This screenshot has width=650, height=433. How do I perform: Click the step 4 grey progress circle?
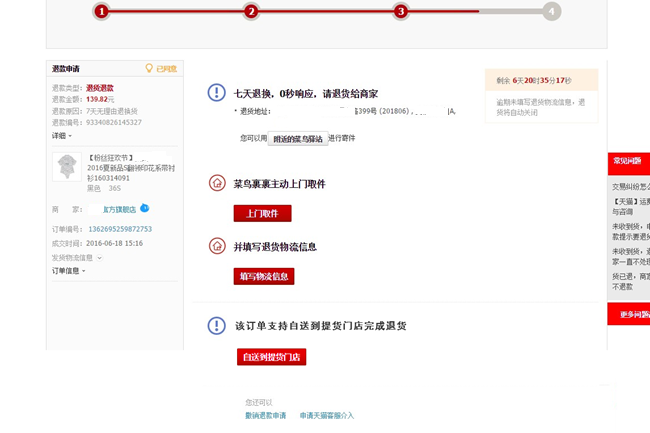(551, 11)
